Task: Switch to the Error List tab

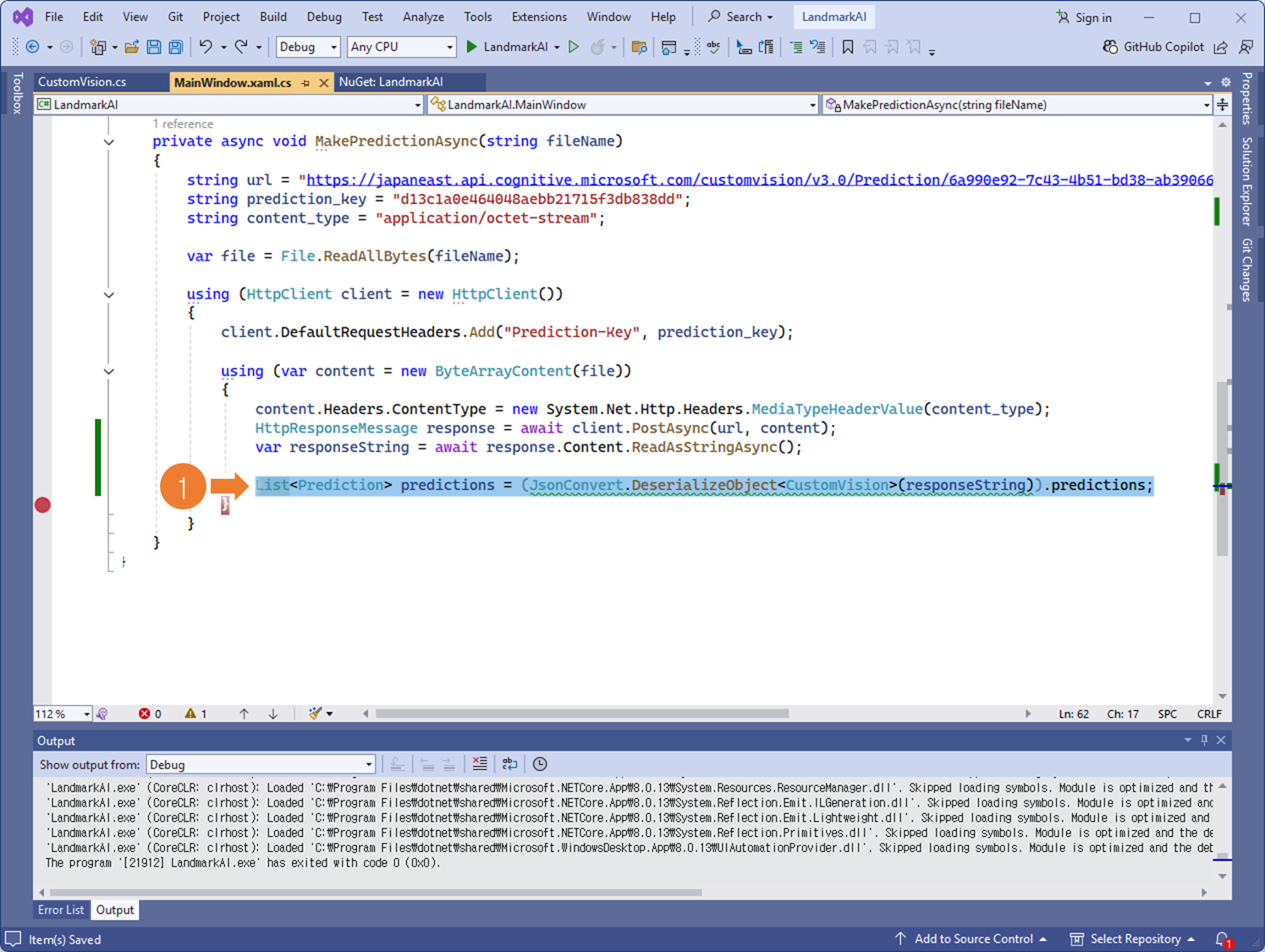Action: point(61,911)
